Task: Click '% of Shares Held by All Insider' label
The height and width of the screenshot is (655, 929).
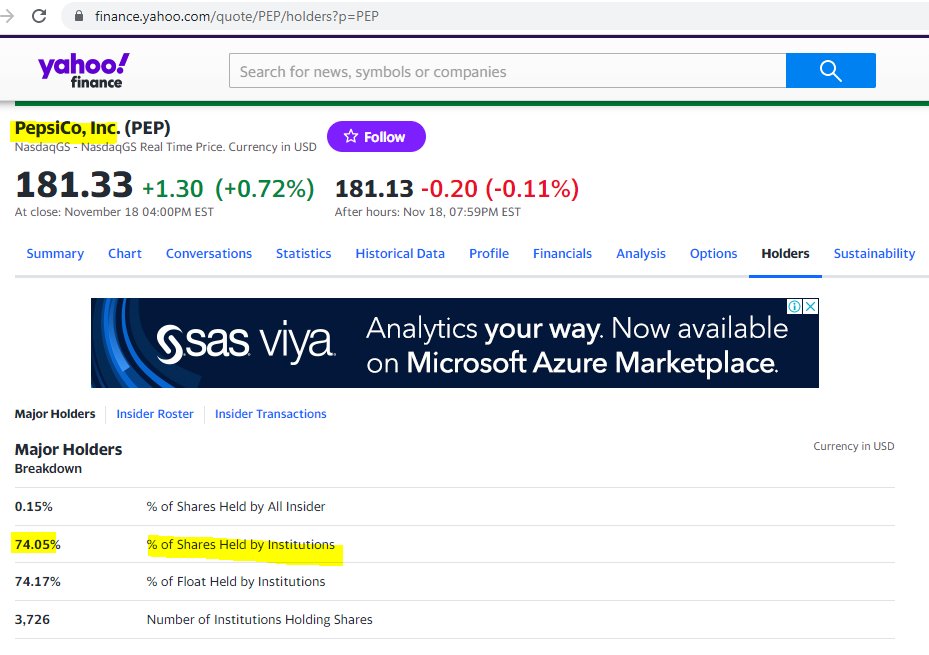Action: tap(236, 507)
